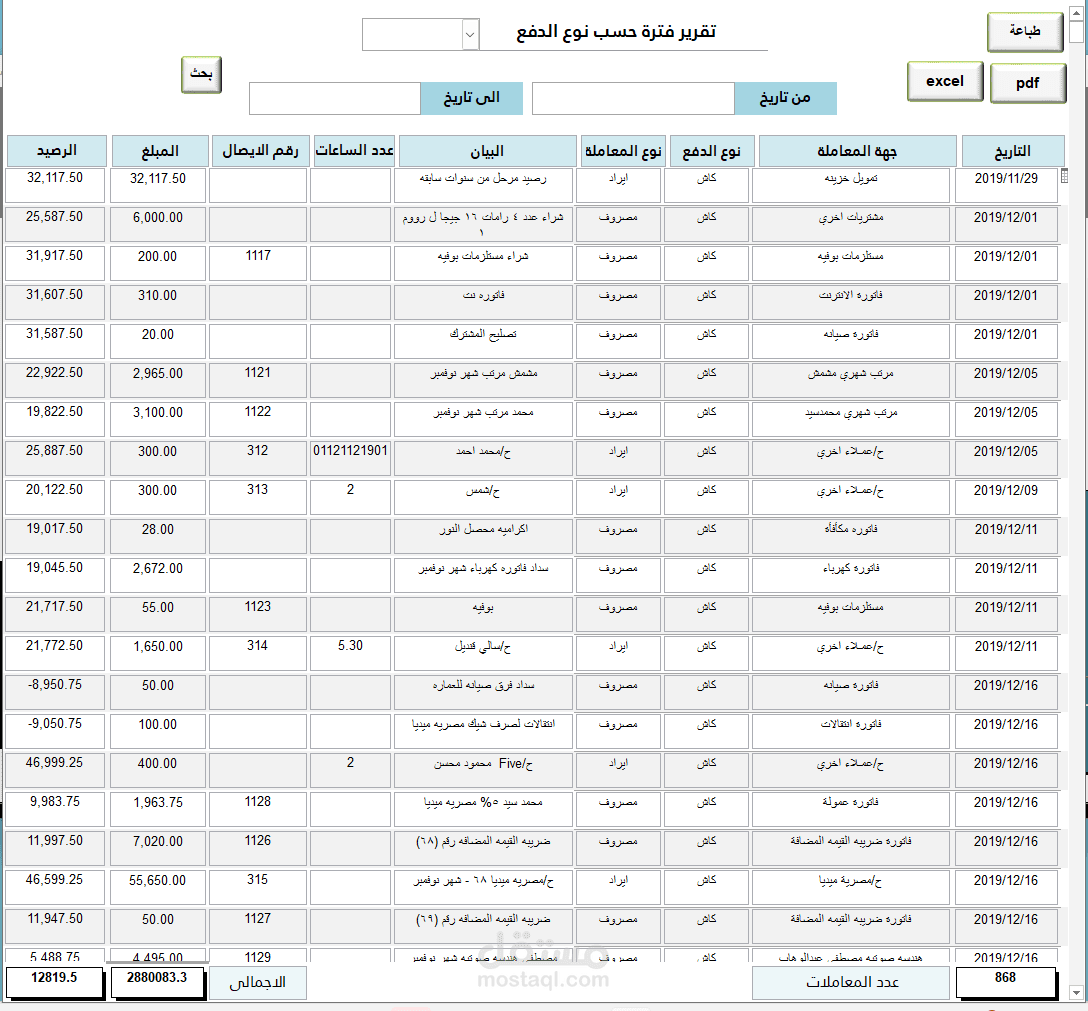Select the party cell فاتورة كهرباء

pos(851,575)
